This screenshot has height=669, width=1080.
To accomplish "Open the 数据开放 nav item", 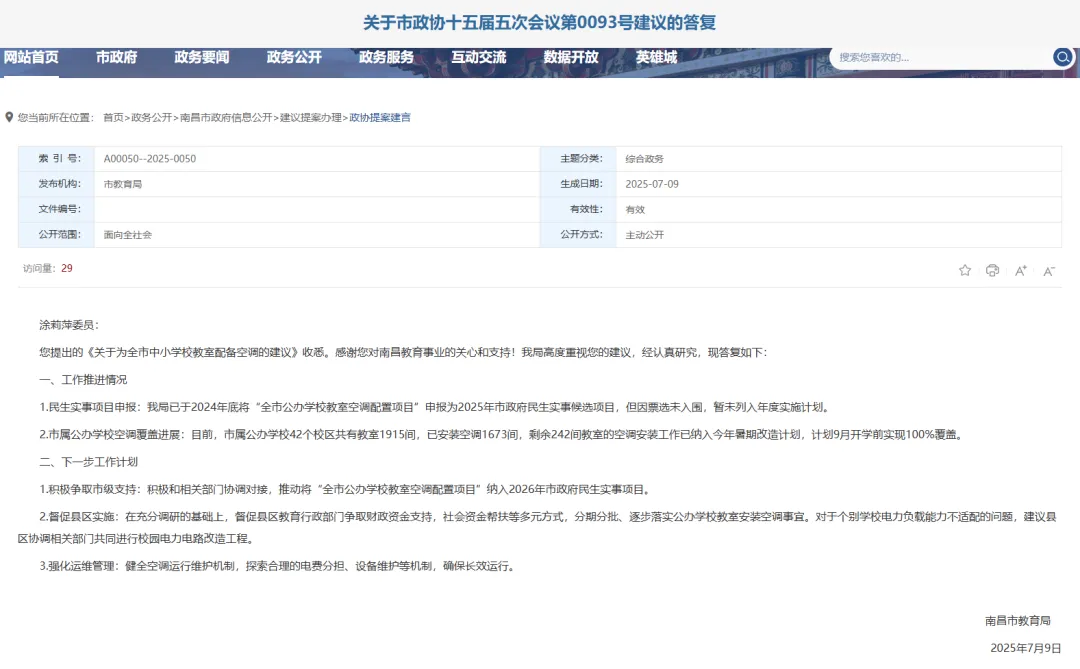I will (x=571, y=57).
